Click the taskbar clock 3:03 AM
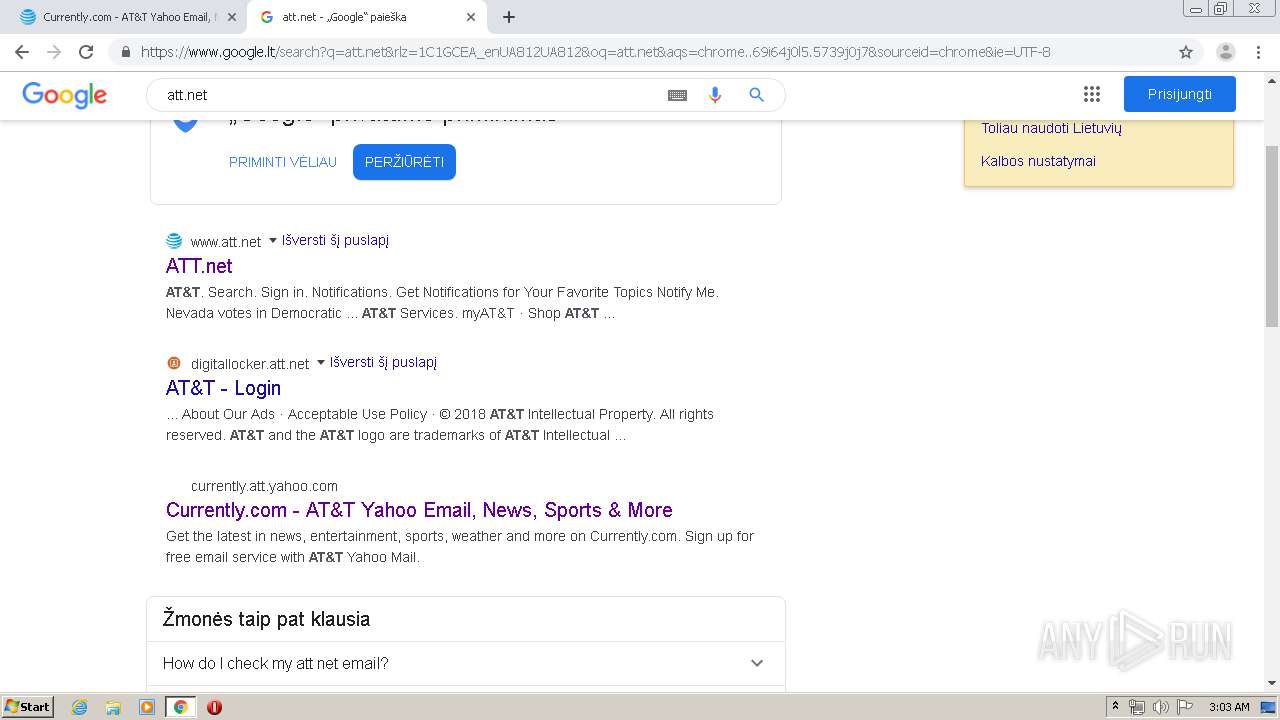The width and height of the screenshot is (1280, 720). click(1229, 707)
